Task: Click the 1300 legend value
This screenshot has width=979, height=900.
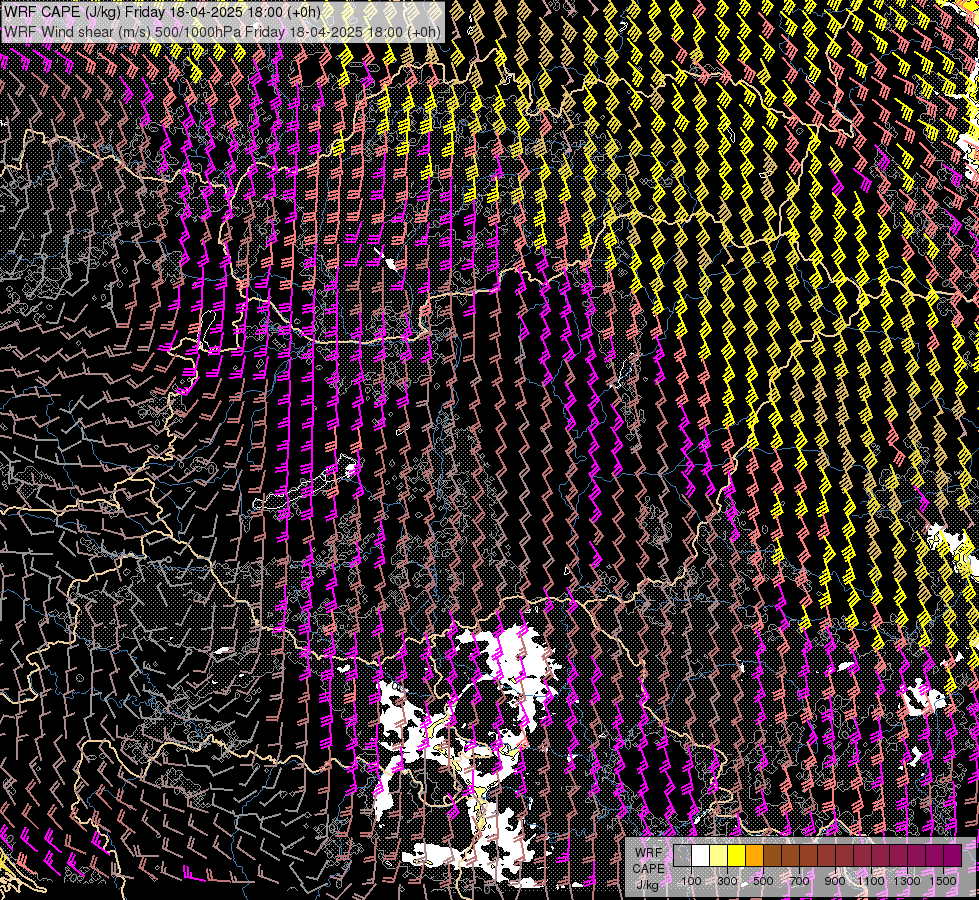Action: coord(907,881)
